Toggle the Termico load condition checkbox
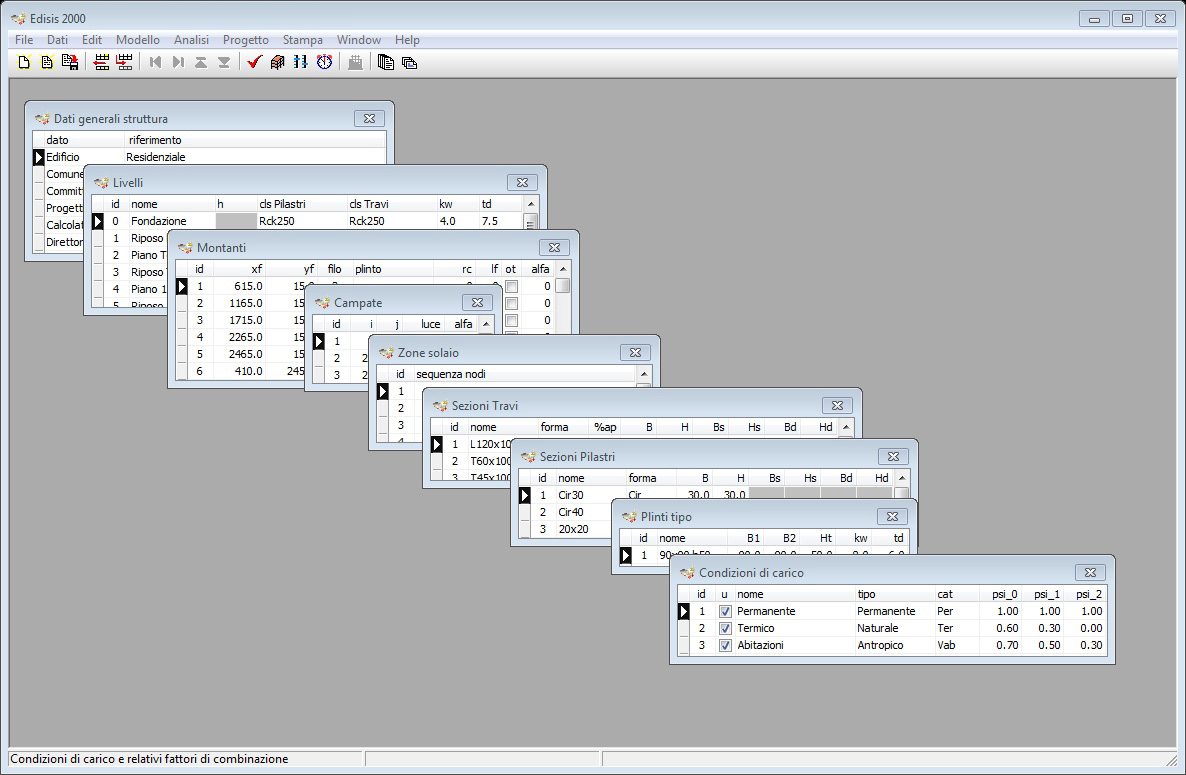This screenshot has height=775, width=1186. (725, 628)
